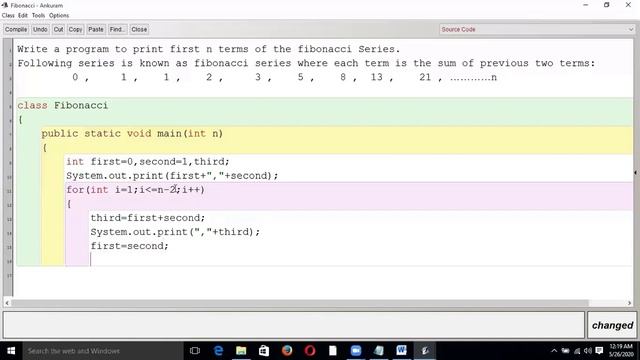Click the active BlueJ editor taskbar icon
Screen dimensions: 640x360
(x=424, y=351)
